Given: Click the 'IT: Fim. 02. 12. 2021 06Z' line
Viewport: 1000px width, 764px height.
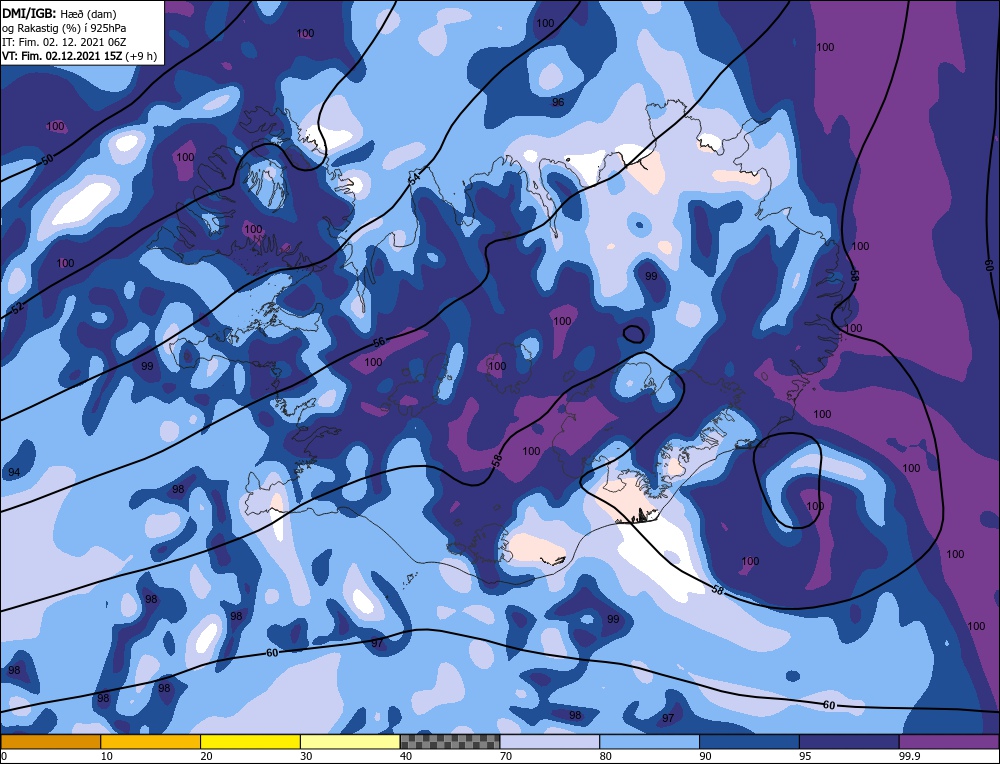Looking at the screenshot, I should [64, 42].
